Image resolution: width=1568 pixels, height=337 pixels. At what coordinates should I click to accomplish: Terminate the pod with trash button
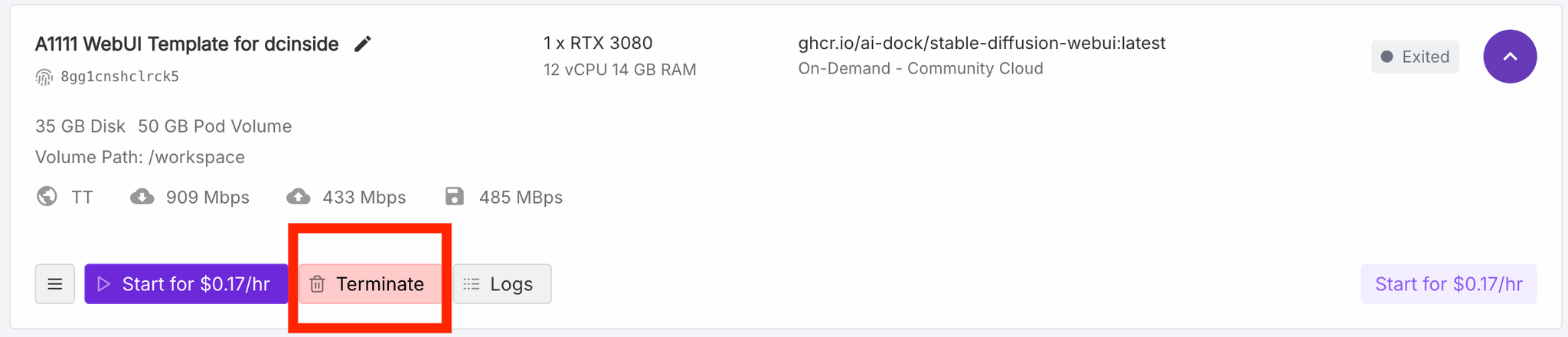click(x=370, y=284)
